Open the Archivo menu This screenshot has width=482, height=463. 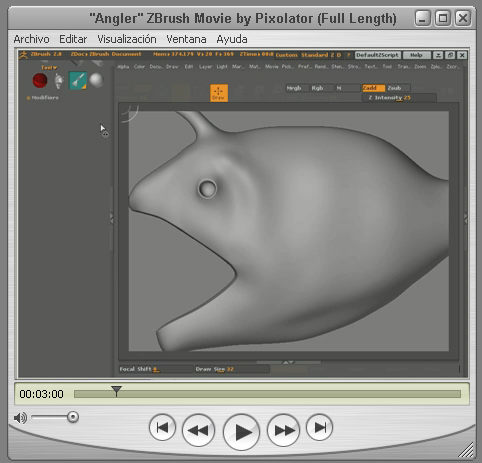pyautogui.click(x=31, y=39)
